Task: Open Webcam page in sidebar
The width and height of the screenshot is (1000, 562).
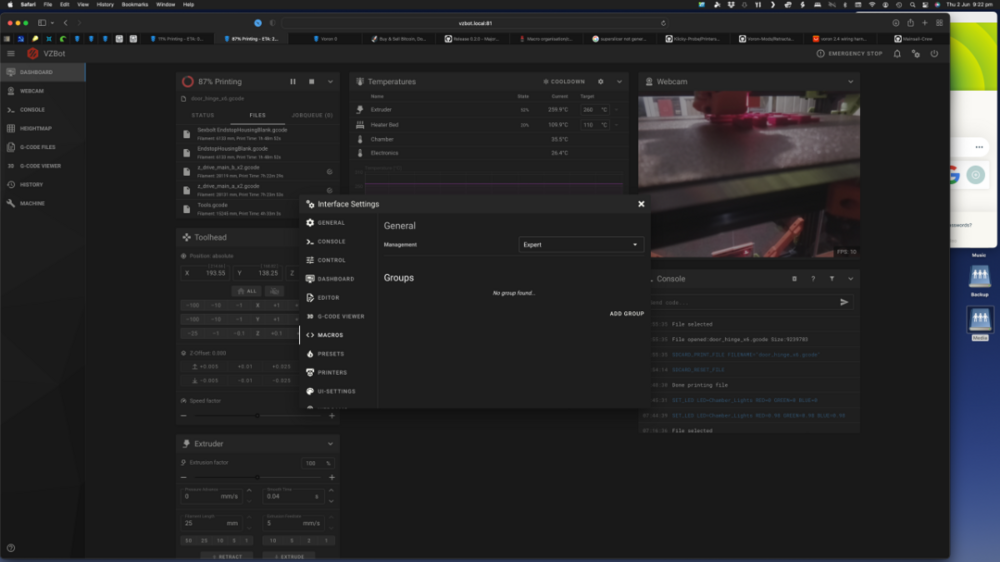Action: click(42, 91)
